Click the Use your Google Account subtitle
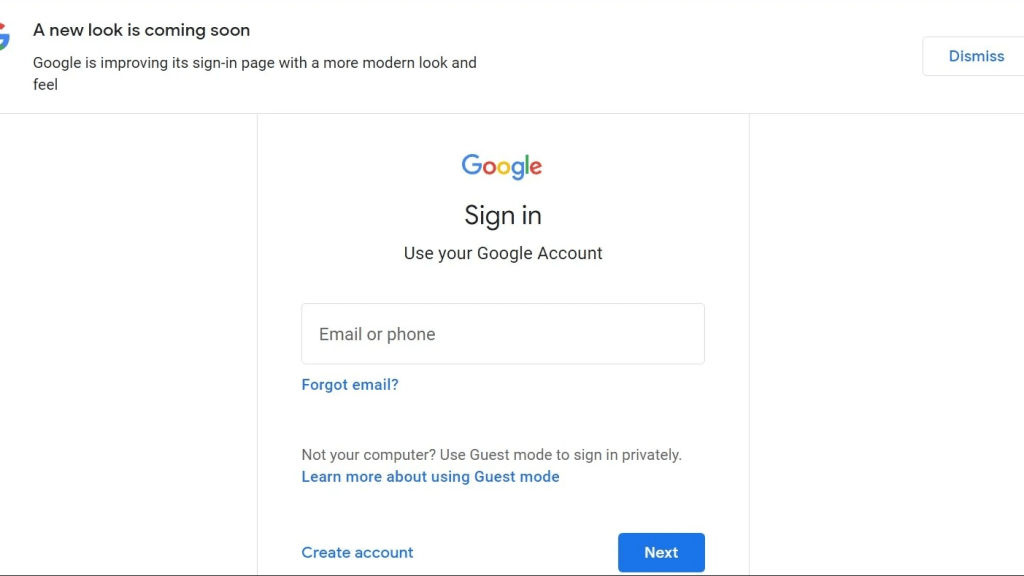Viewport: 1024px width, 576px height. pyautogui.click(x=503, y=253)
